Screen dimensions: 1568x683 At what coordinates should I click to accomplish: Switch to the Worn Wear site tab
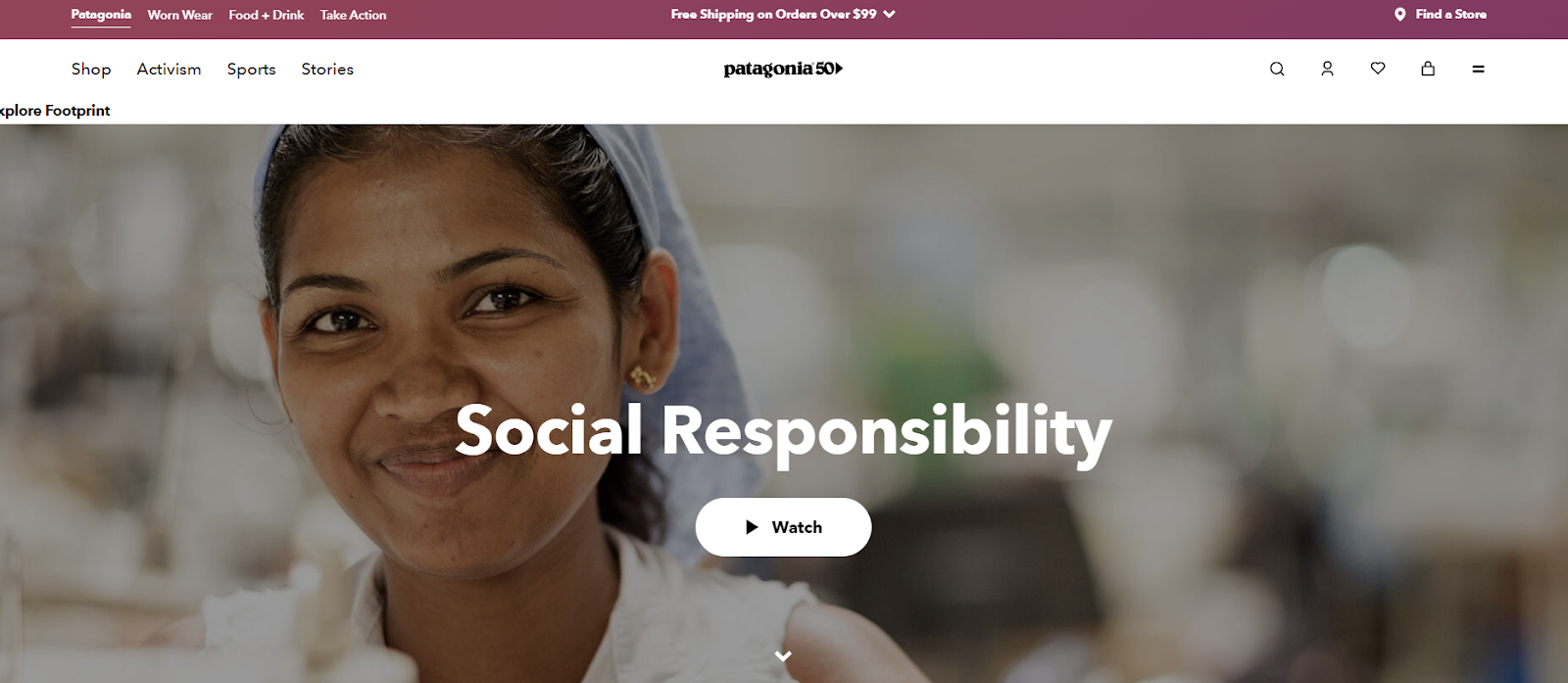pos(180,15)
